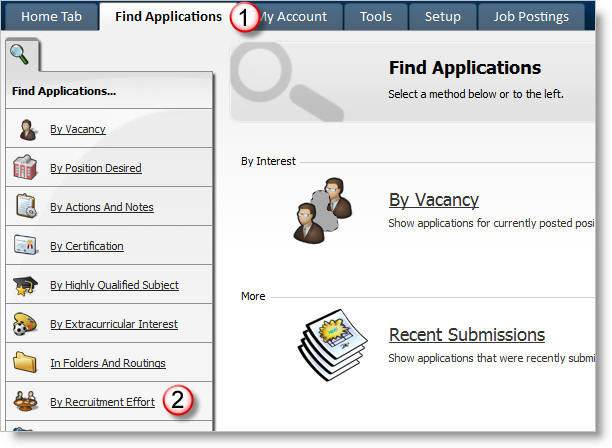
Task: Click the 'By Interest' section label
Action: (268, 161)
